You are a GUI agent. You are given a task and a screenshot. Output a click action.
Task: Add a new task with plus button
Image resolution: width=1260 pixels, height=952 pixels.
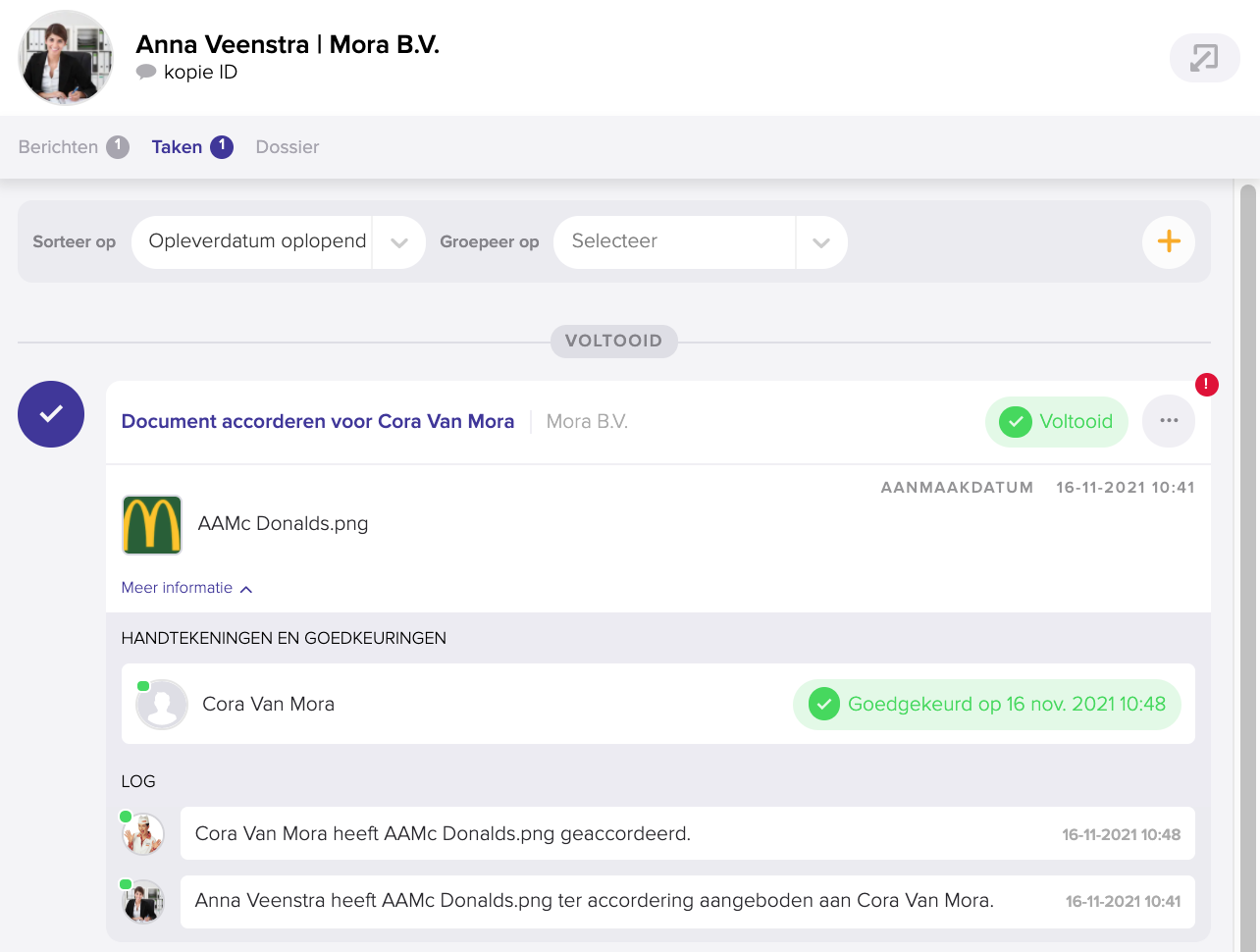(x=1169, y=241)
